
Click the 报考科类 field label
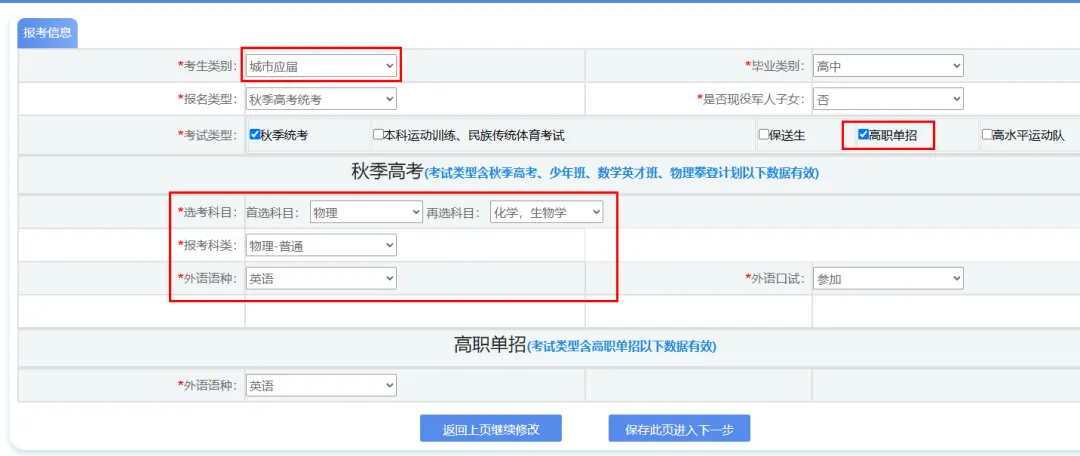point(208,245)
